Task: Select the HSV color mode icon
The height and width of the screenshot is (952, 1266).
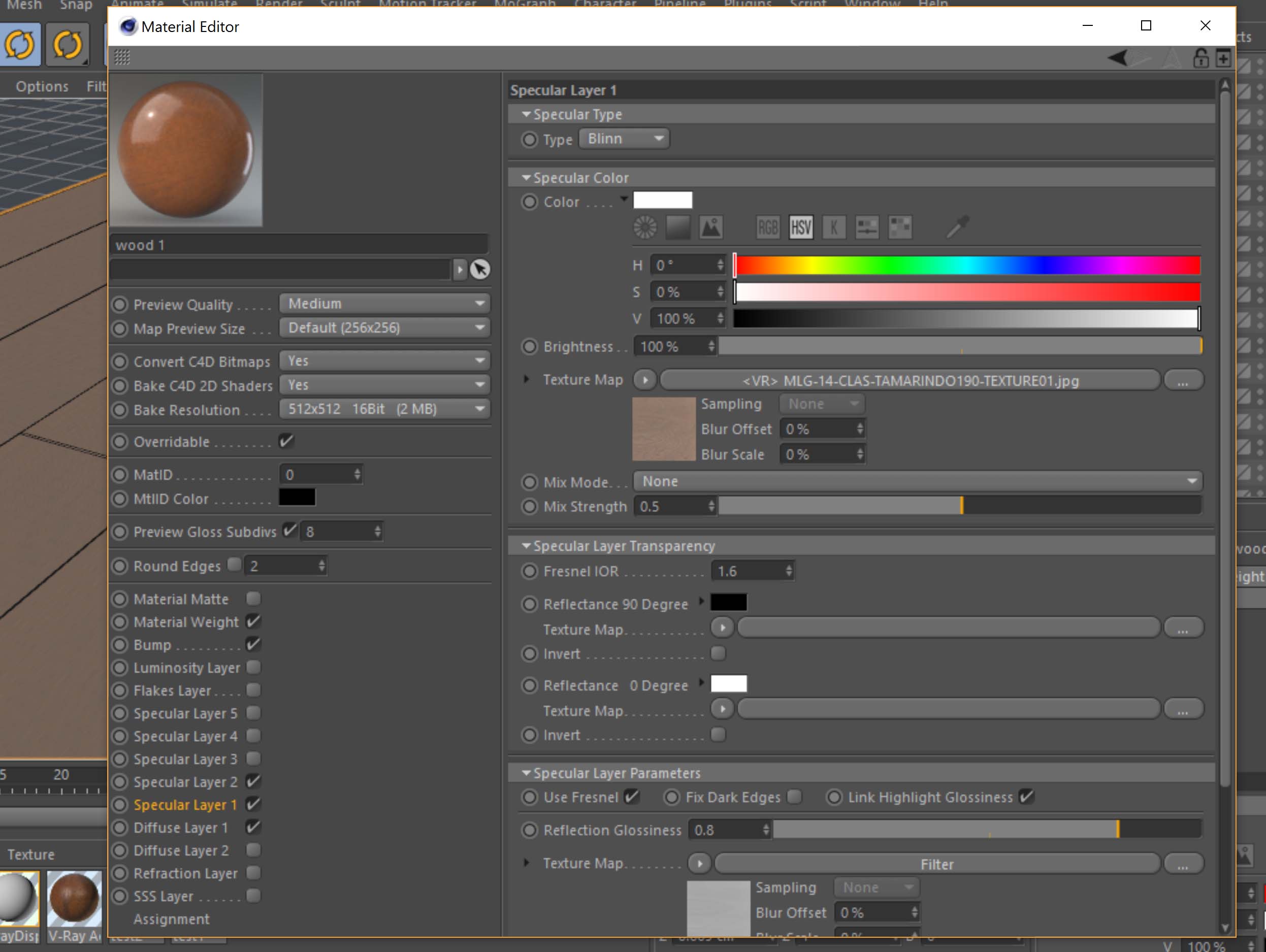Action: point(801,227)
